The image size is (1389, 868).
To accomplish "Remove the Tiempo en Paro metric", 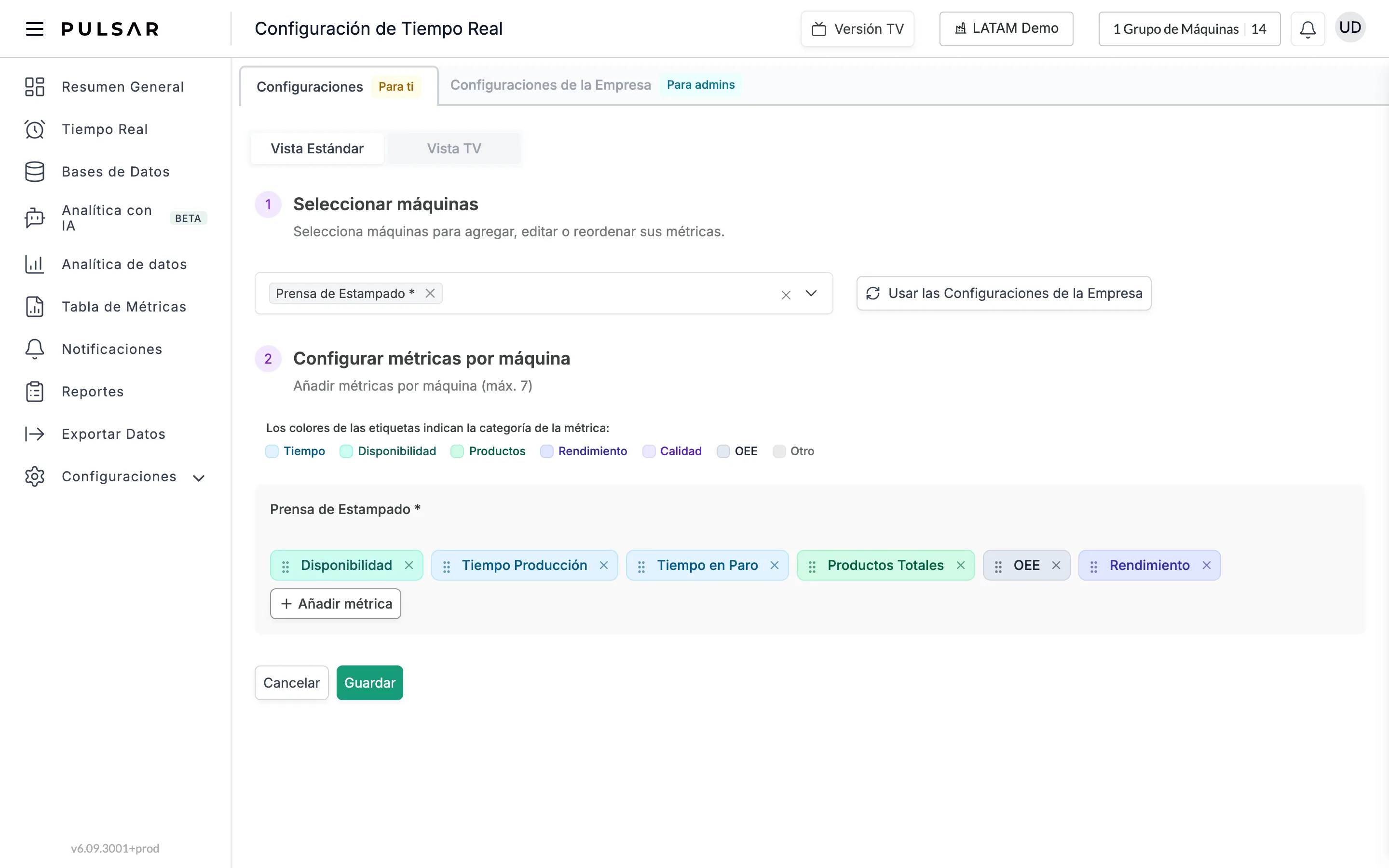I will pos(774,566).
